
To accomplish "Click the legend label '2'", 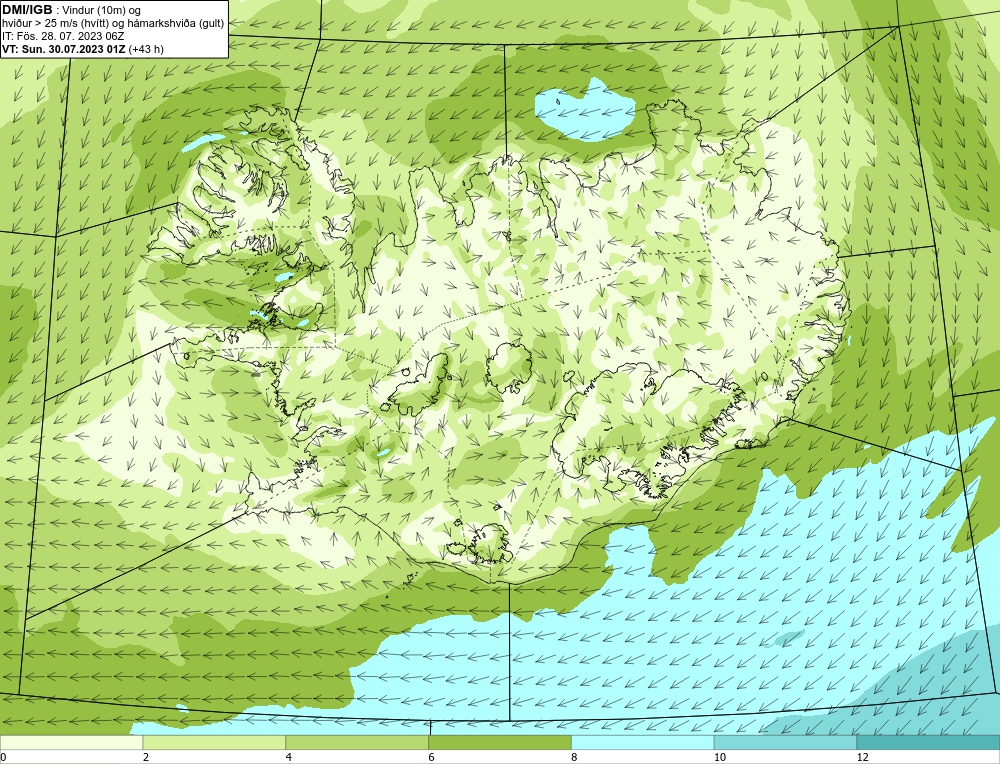I will (146, 758).
